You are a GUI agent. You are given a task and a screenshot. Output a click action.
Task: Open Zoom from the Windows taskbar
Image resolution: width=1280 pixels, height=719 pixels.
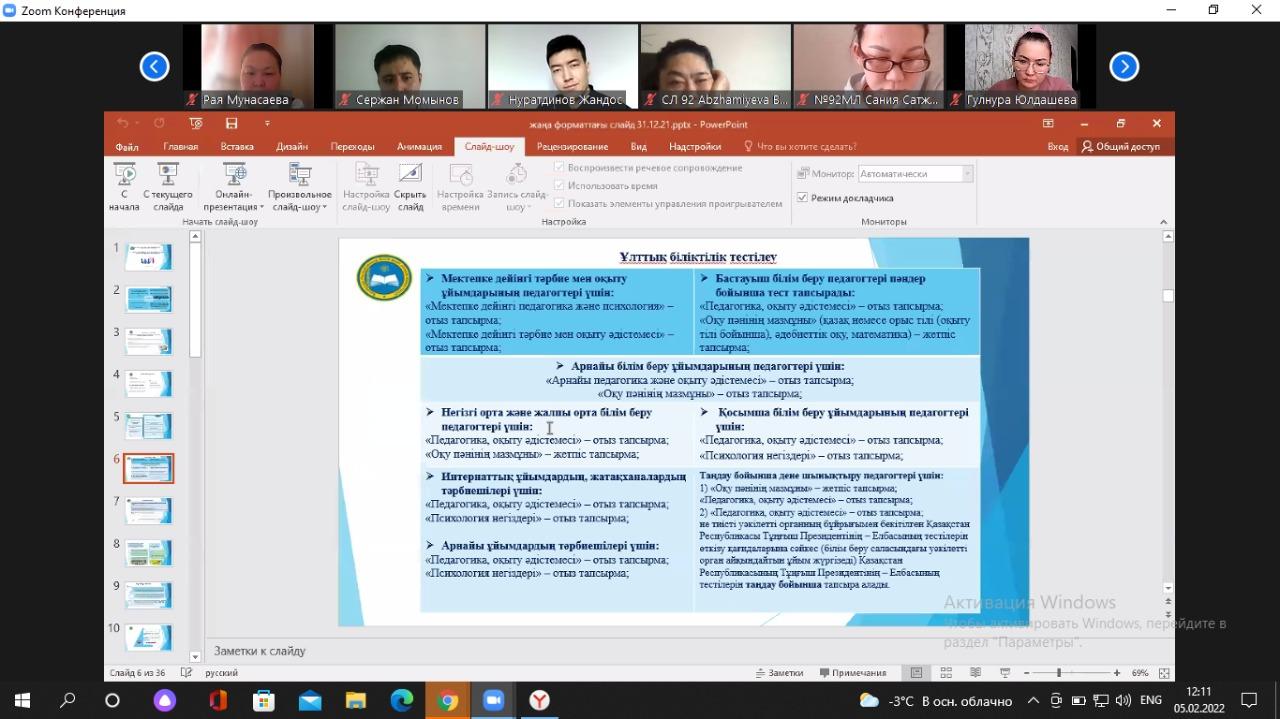(493, 700)
